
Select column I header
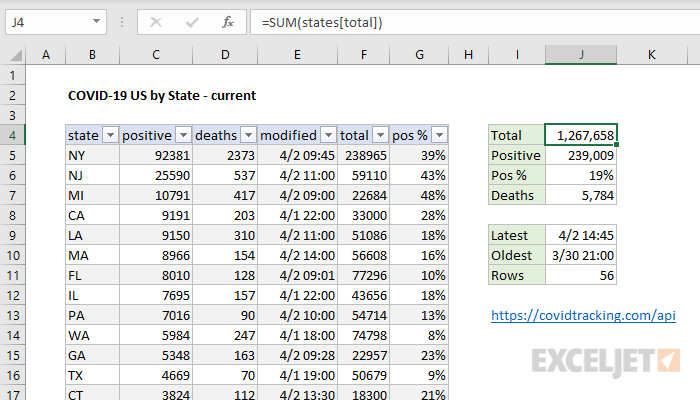point(517,55)
